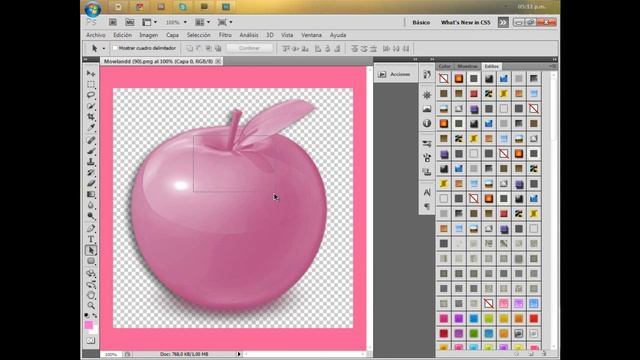Select the Eyedropper tool
Image resolution: width=640 pixels, height=360 pixels.
[91, 128]
